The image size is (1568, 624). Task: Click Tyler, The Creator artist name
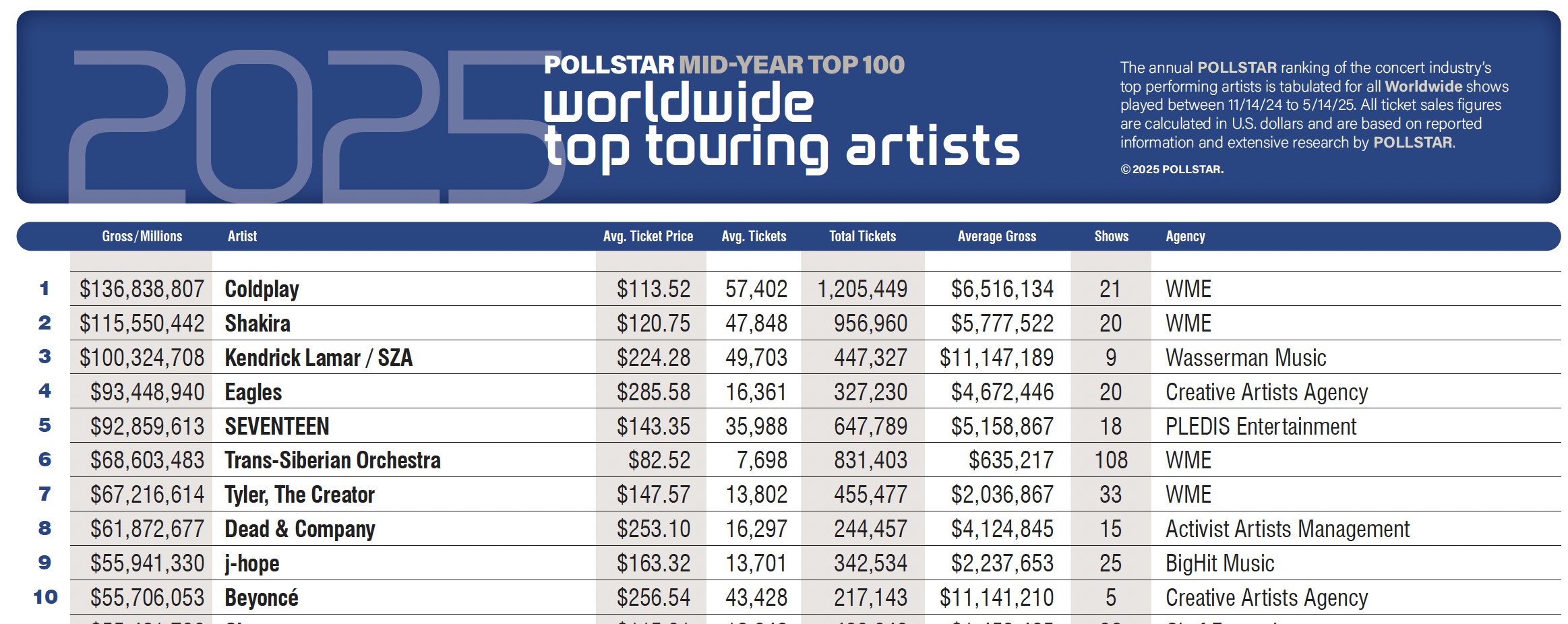tap(299, 495)
